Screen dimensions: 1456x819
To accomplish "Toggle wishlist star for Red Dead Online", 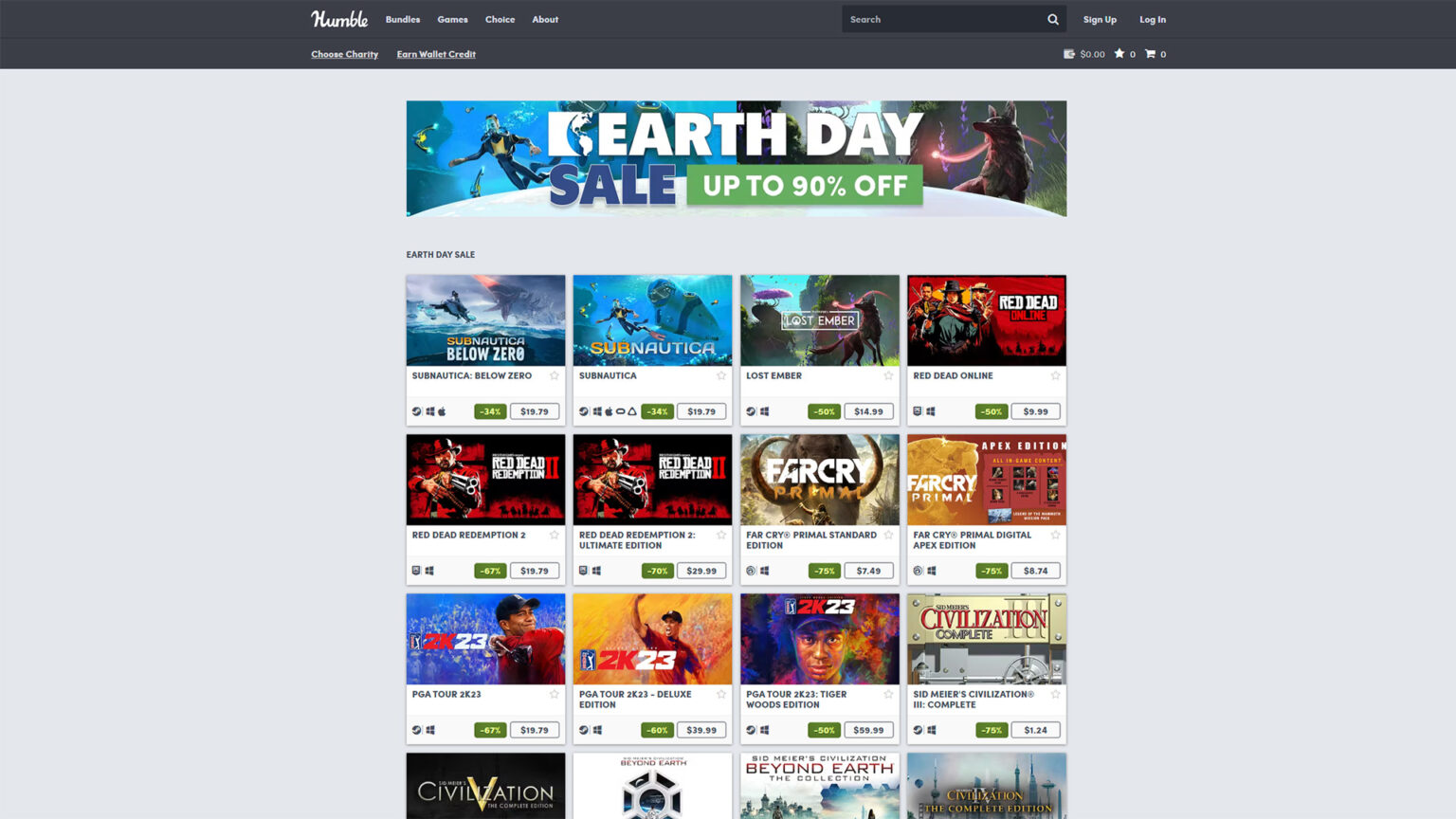I will pyautogui.click(x=1055, y=376).
